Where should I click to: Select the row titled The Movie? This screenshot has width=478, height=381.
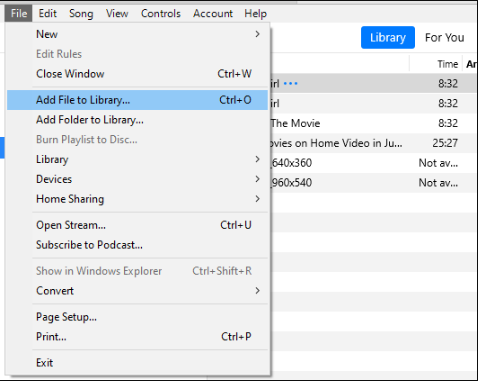point(373,123)
